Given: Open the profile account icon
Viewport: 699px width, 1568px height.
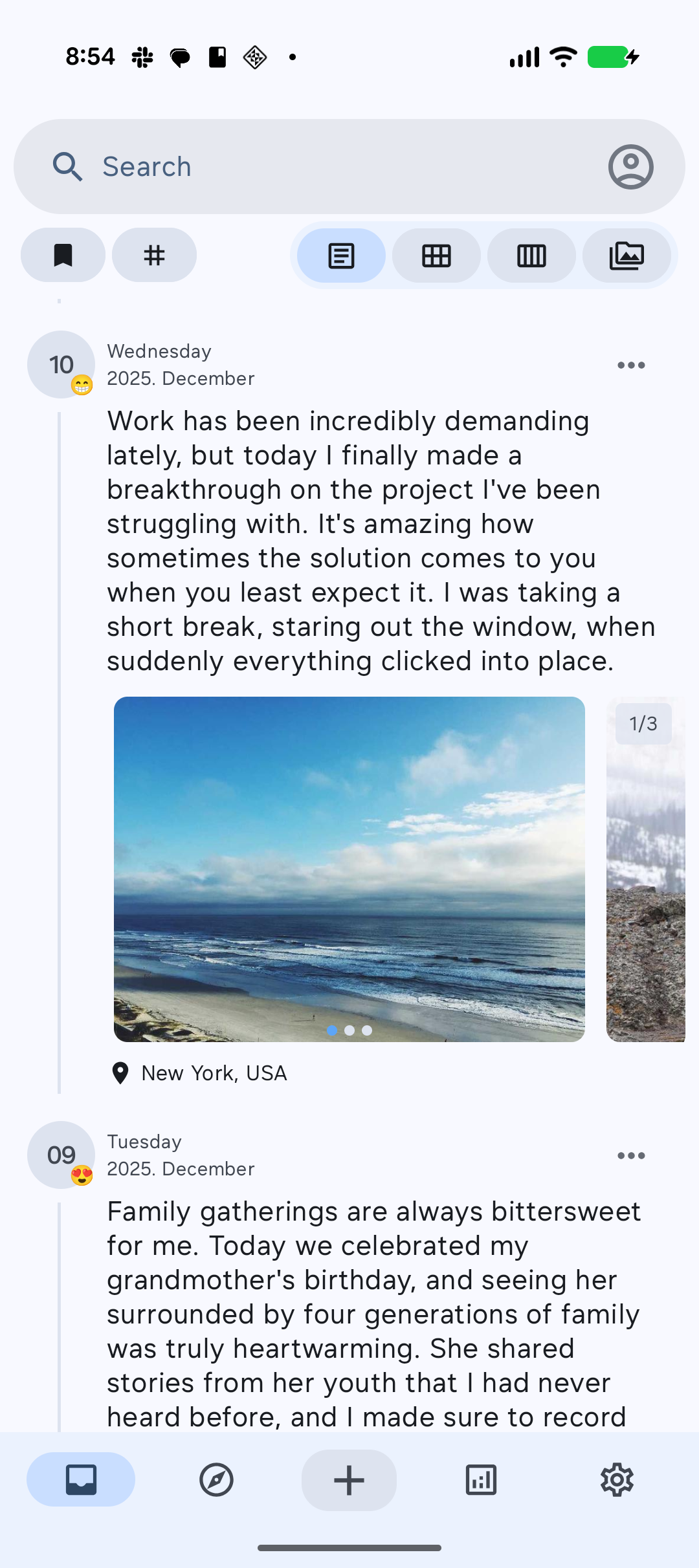Looking at the screenshot, I should (628, 166).
